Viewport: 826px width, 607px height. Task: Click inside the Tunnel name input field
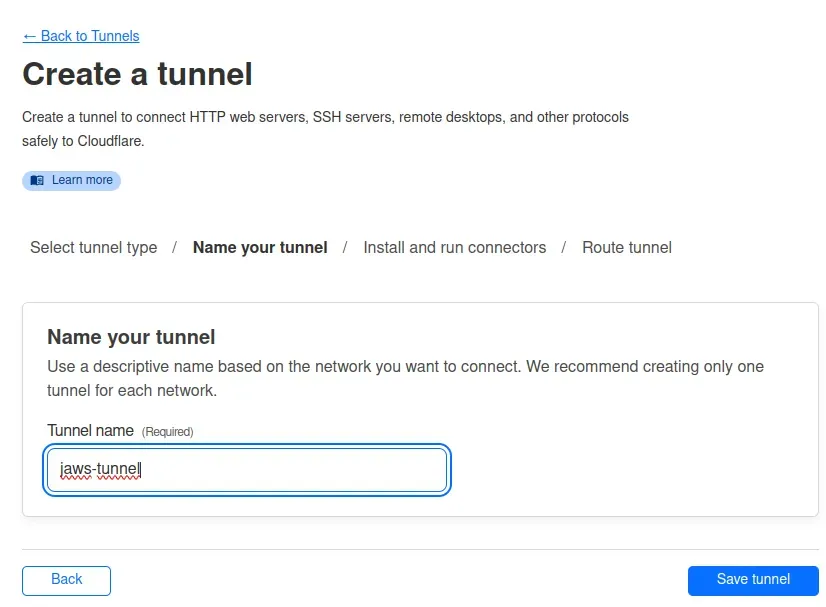246,469
